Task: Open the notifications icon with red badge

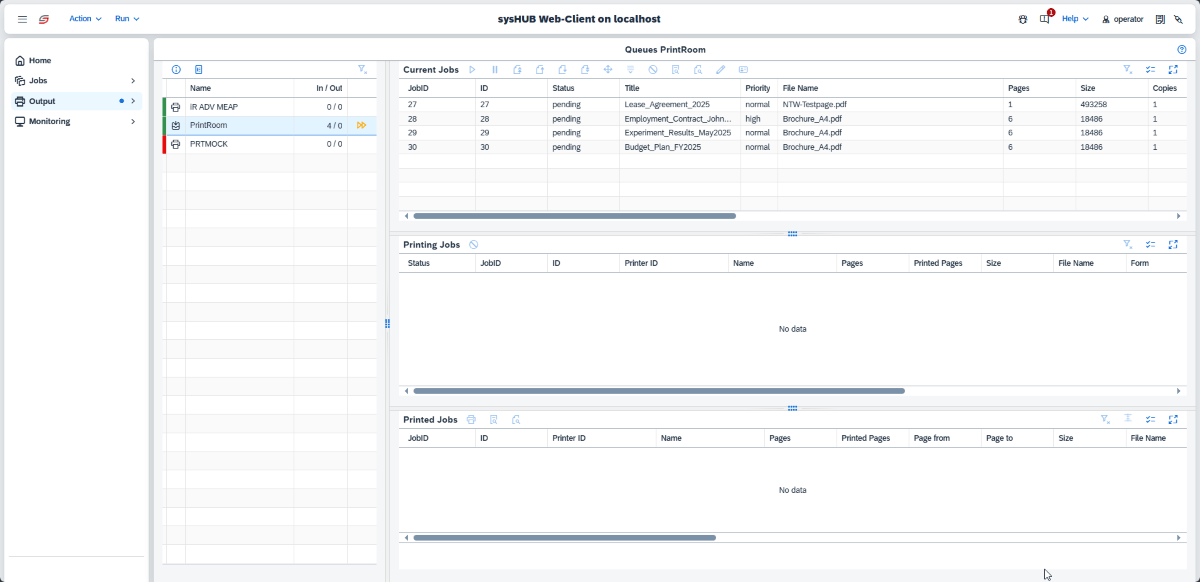Action: coord(1045,18)
